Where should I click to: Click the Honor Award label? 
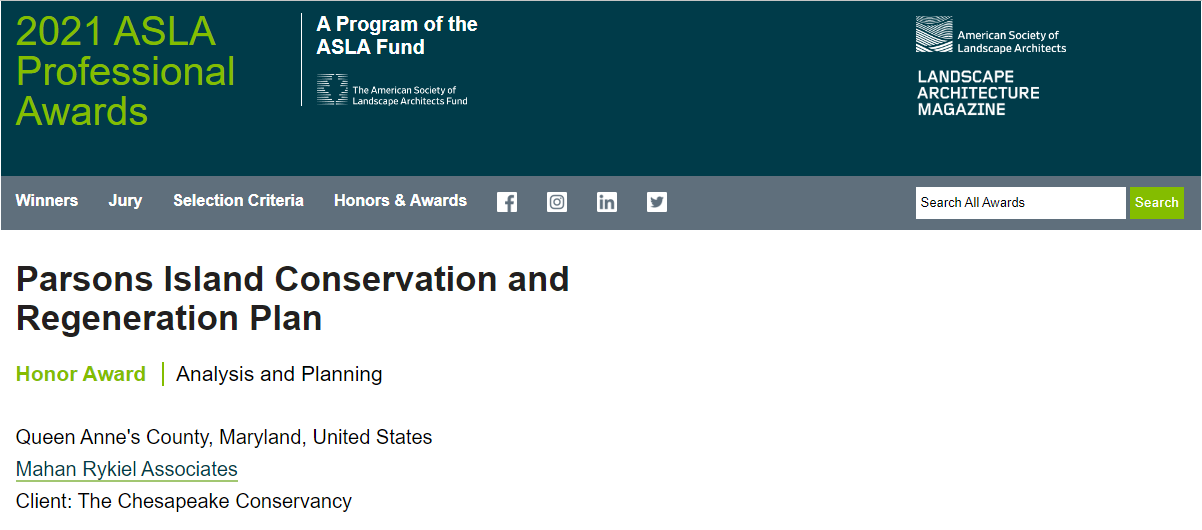click(81, 374)
